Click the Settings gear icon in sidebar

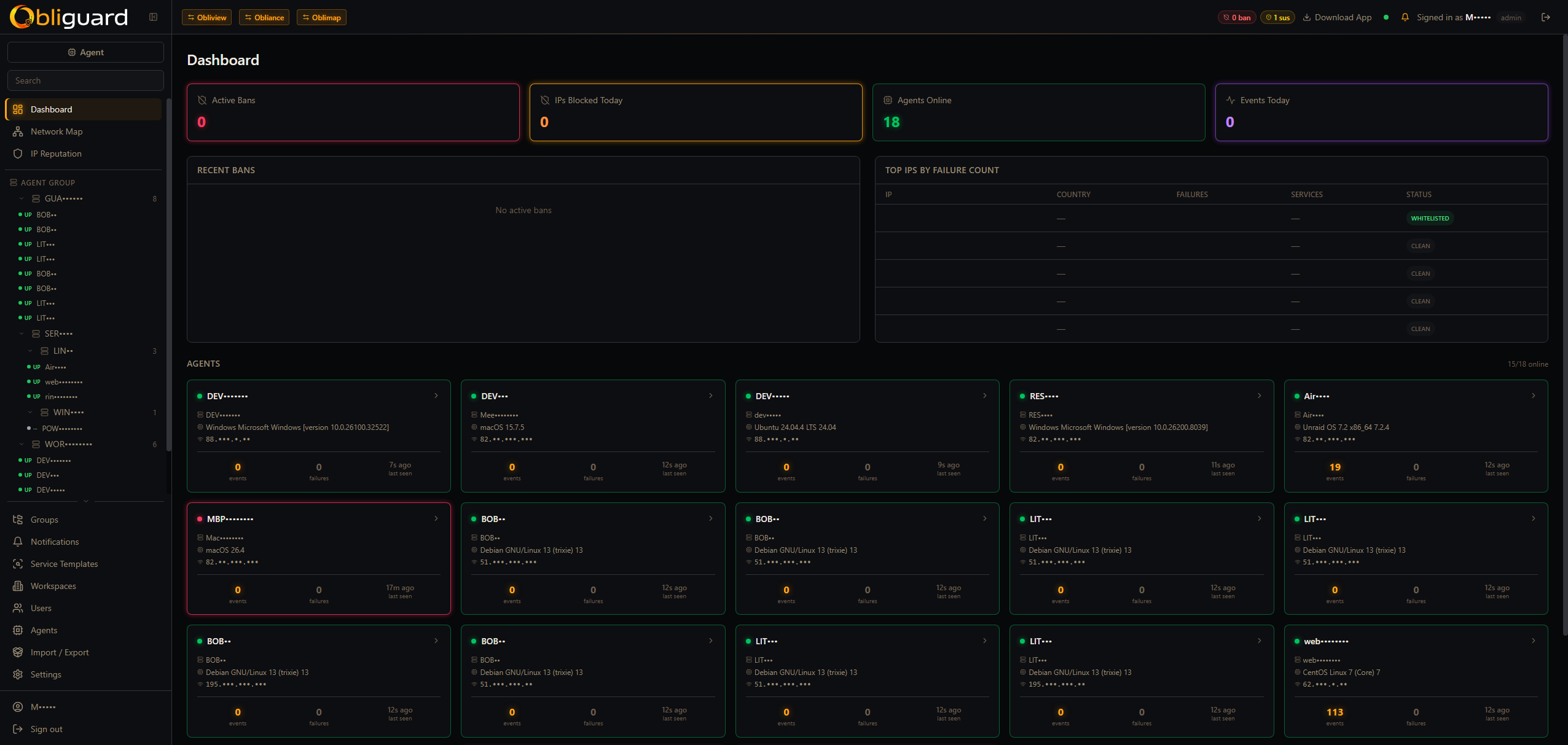[18, 674]
